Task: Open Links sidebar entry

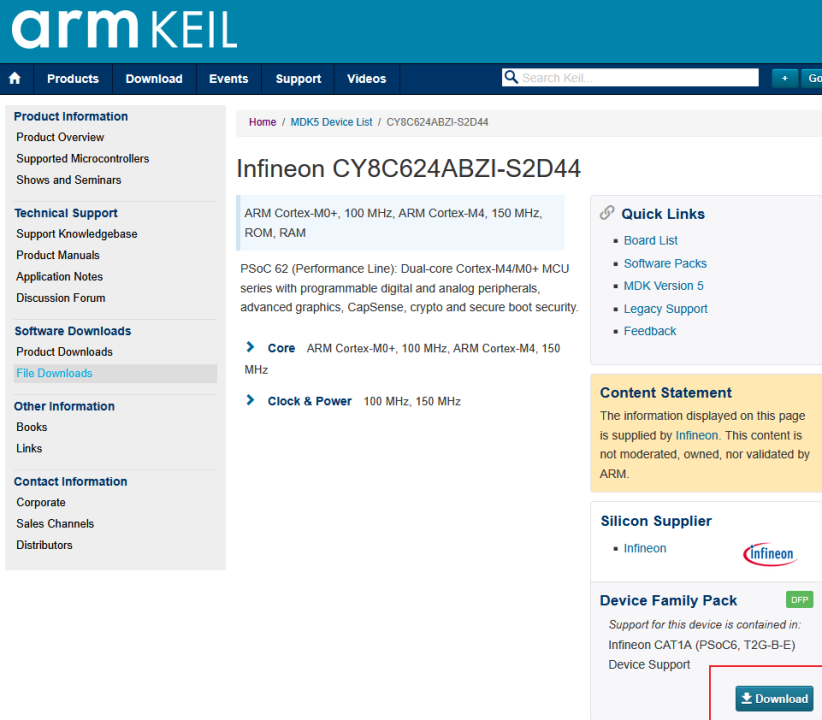Action: pos(29,448)
